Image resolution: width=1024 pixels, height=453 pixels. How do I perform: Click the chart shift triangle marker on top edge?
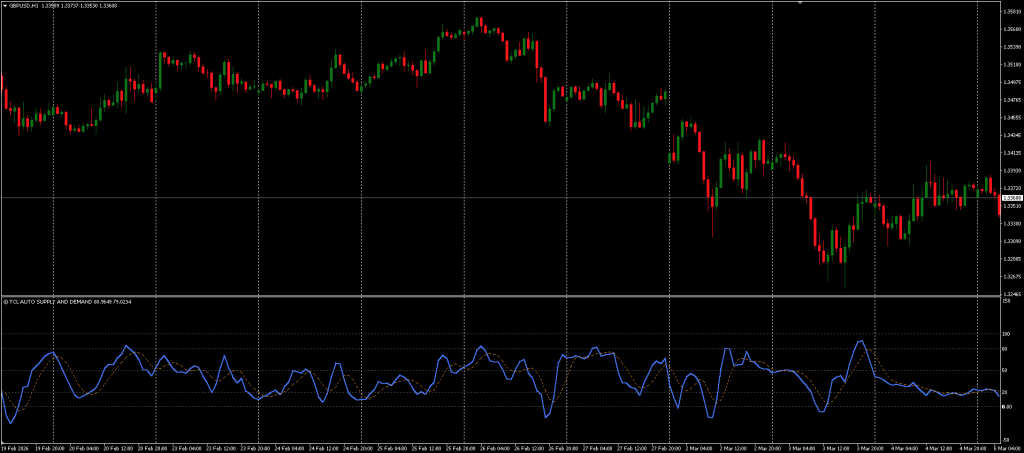coord(799,3)
